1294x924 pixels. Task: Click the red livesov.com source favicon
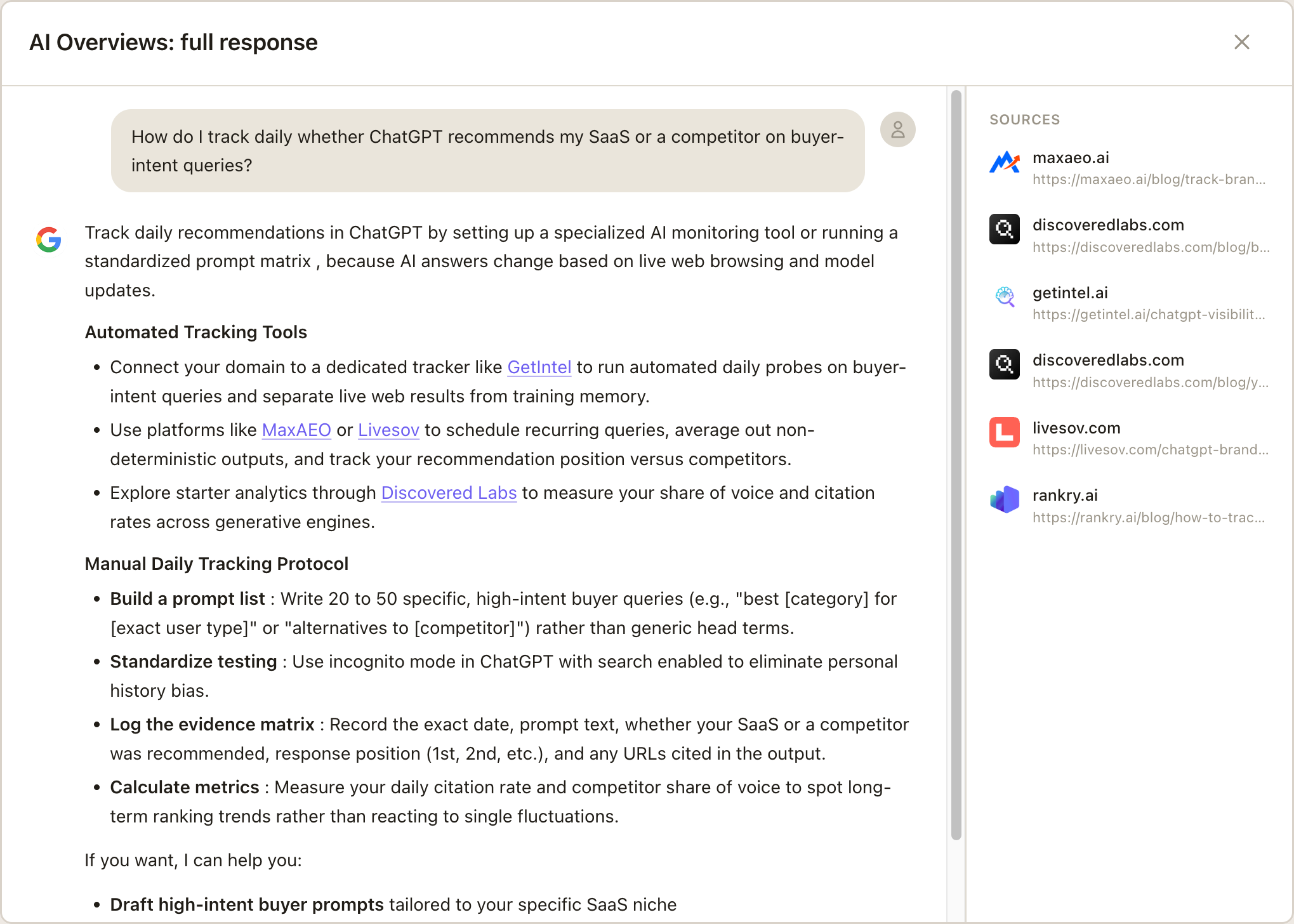pyautogui.click(x=1005, y=432)
